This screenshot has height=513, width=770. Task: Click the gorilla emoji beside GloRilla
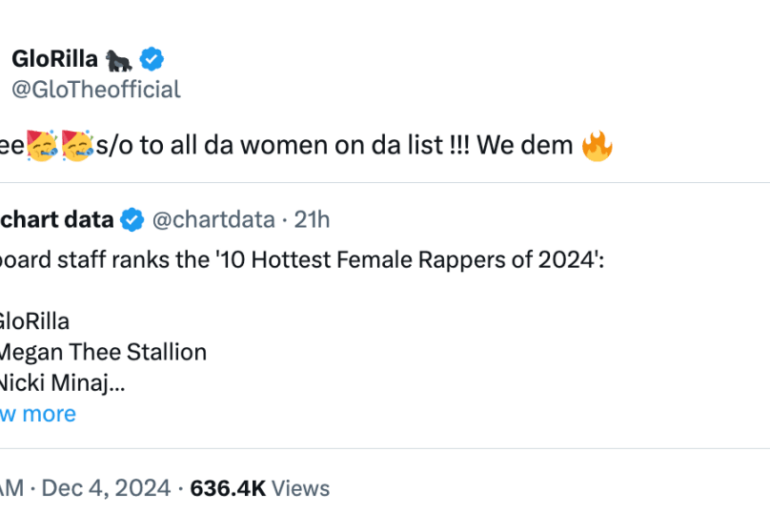tap(118, 60)
